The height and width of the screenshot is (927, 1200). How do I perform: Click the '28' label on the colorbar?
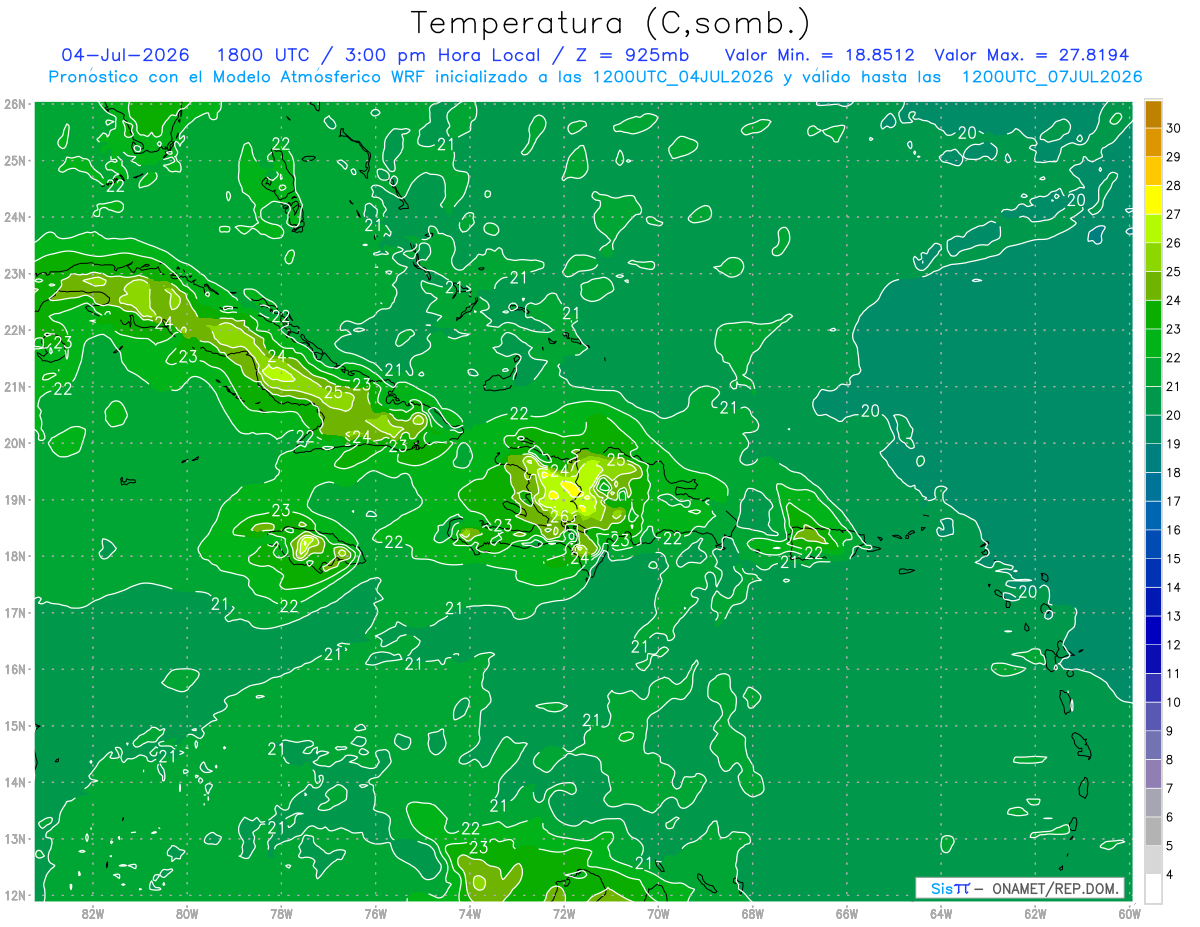pos(1174,186)
